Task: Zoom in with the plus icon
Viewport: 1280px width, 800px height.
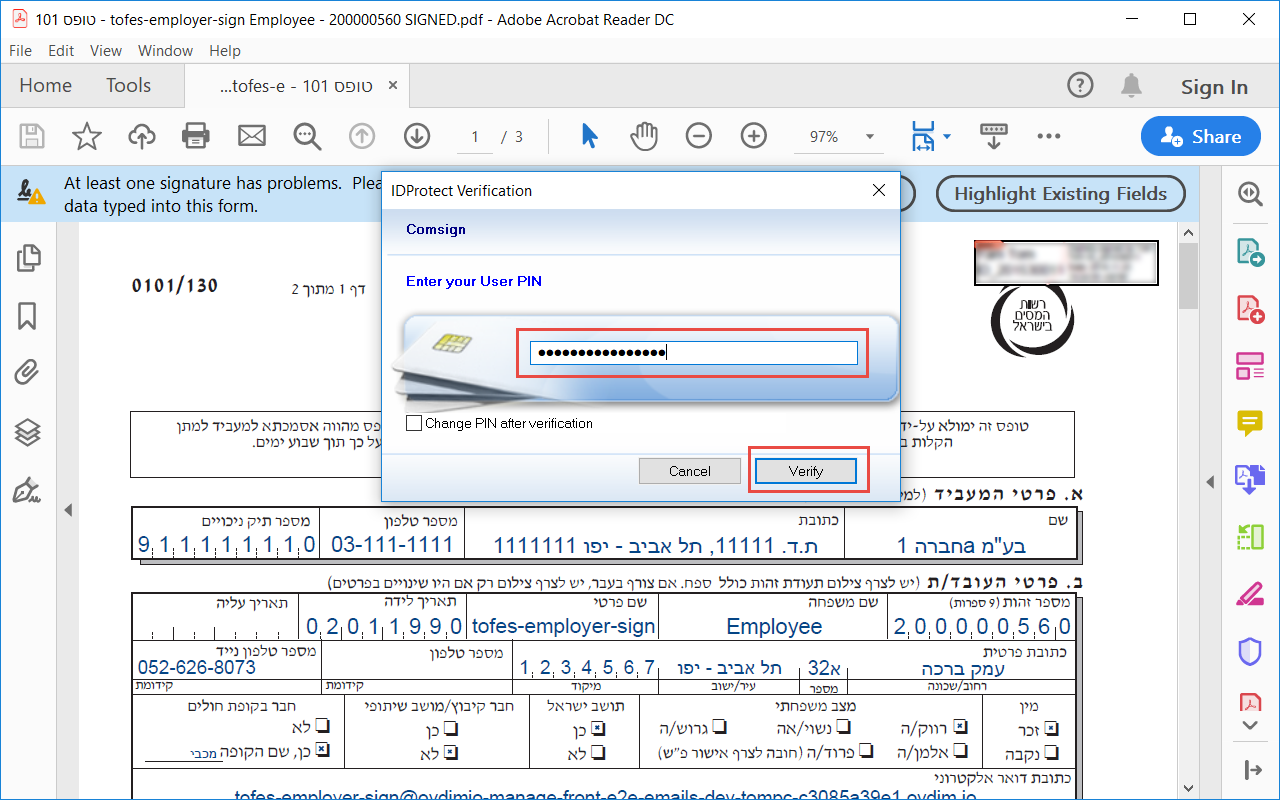Action: [754, 136]
